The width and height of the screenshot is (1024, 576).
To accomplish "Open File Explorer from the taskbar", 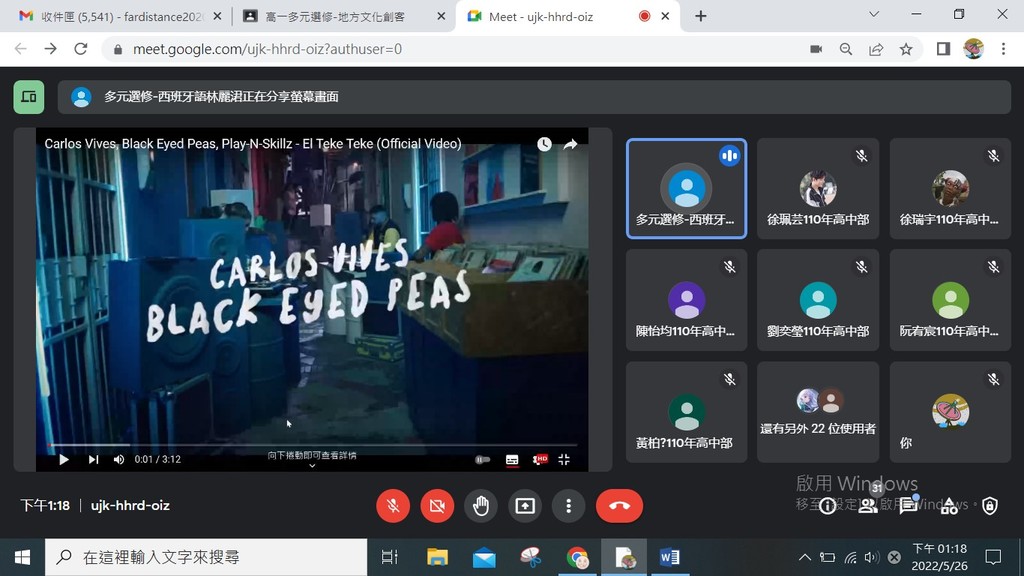I will [437, 557].
